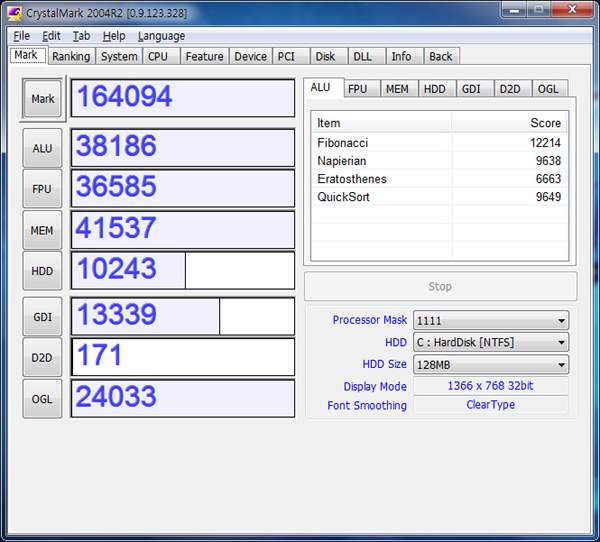Screen dimensions: 600x542
Task: Run the MEM benchmark button
Action: click(42, 230)
